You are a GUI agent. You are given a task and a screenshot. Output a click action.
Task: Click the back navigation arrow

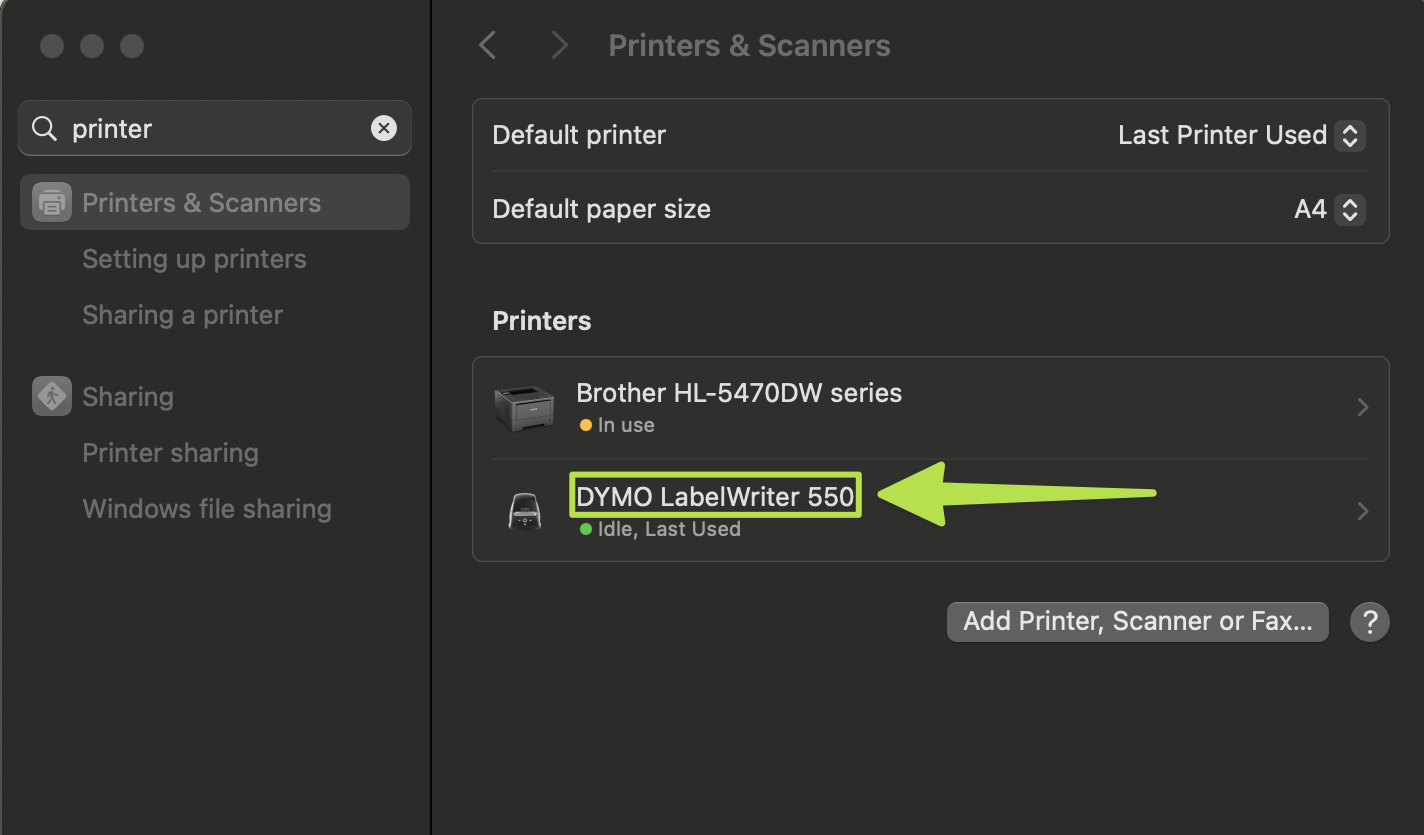click(487, 45)
